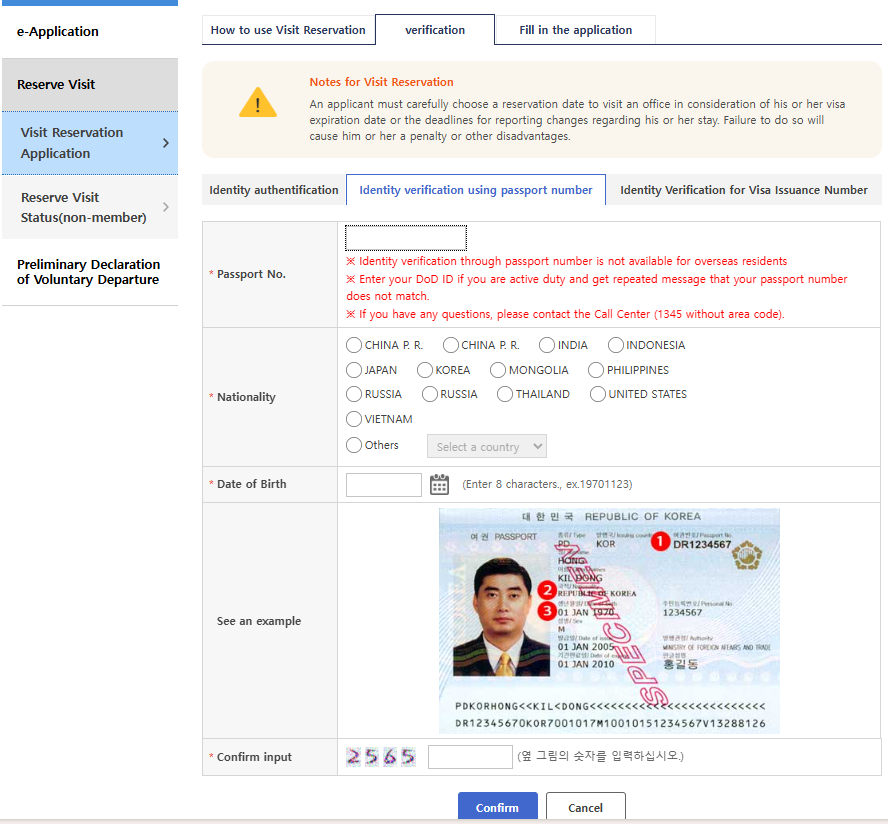
Task: Click the Confirm input label
Action: click(x=254, y=757)
